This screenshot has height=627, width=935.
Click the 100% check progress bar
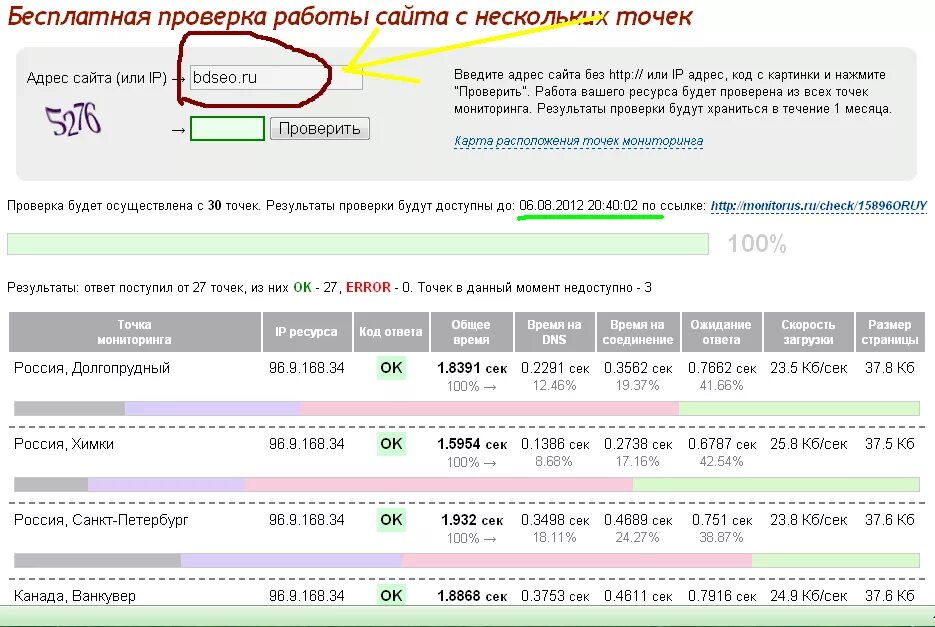(x=358, y=244)
